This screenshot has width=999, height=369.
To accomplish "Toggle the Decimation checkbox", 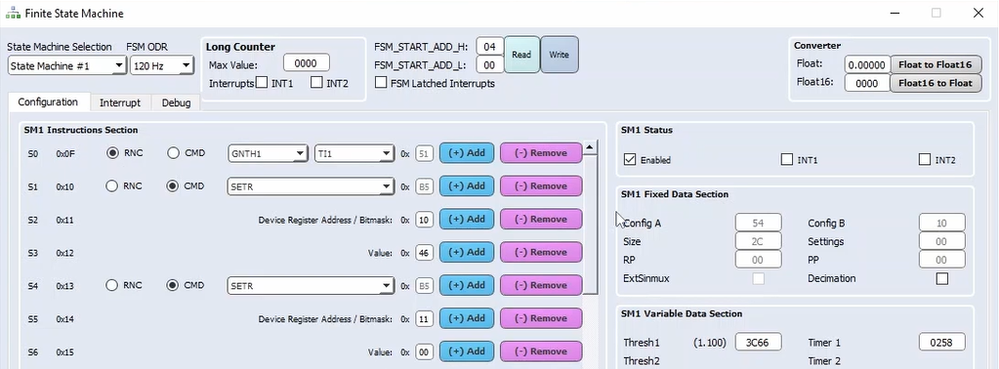I will click(x=942, y=279).
